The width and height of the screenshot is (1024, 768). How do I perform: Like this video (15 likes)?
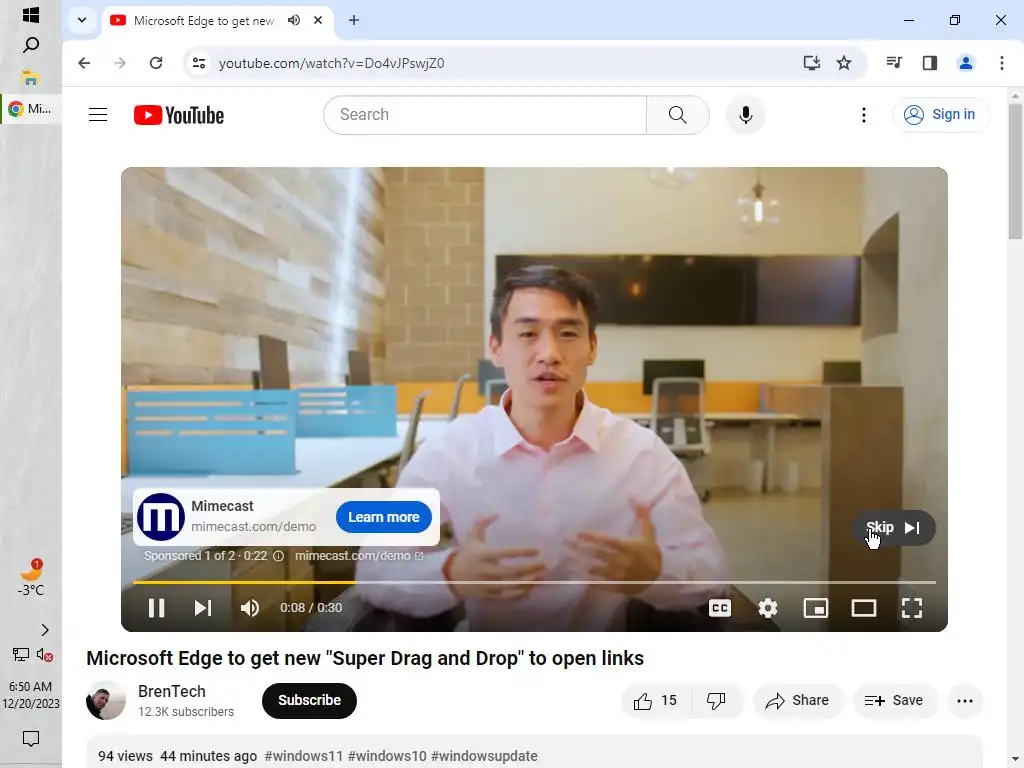coord(656,701)
